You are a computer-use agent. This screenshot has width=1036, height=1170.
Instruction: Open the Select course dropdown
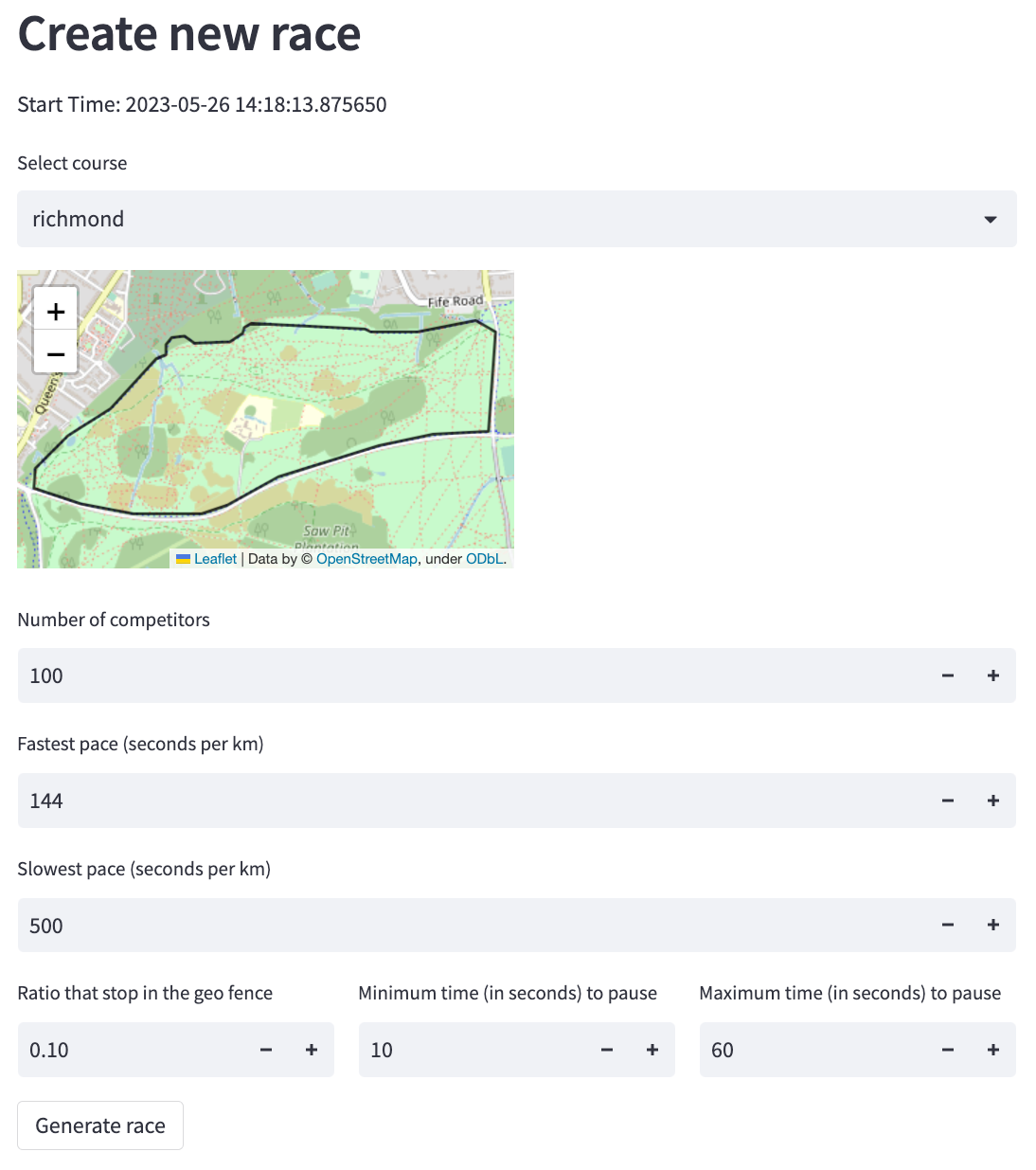(x=517, y=219)
